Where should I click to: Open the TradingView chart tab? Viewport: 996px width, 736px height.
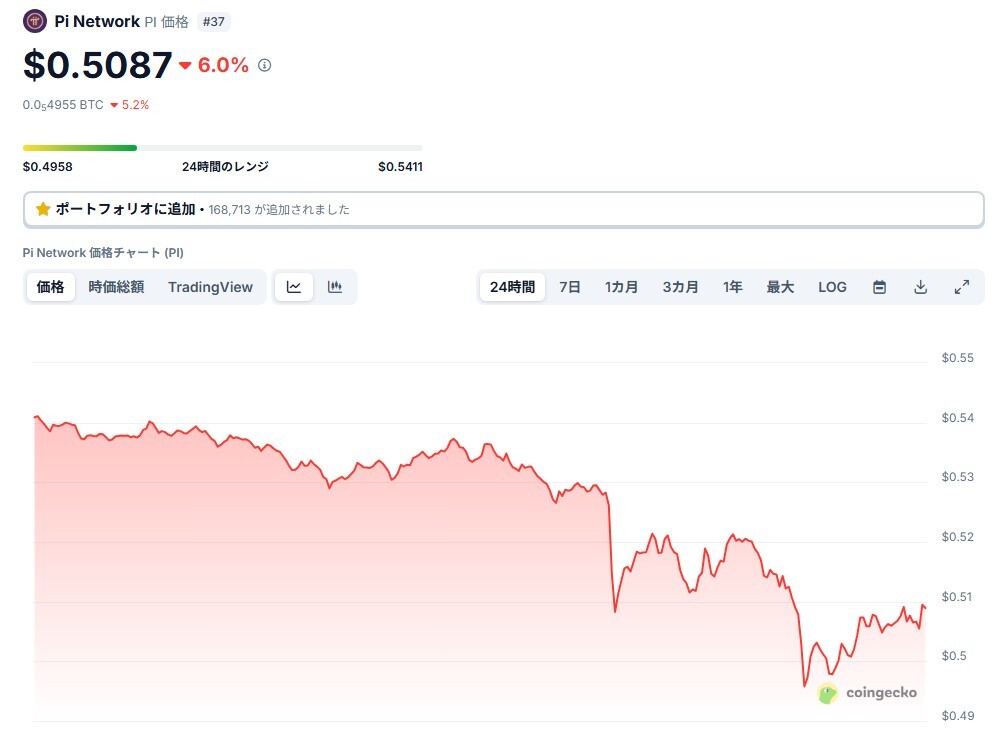(x=210, y=287)
